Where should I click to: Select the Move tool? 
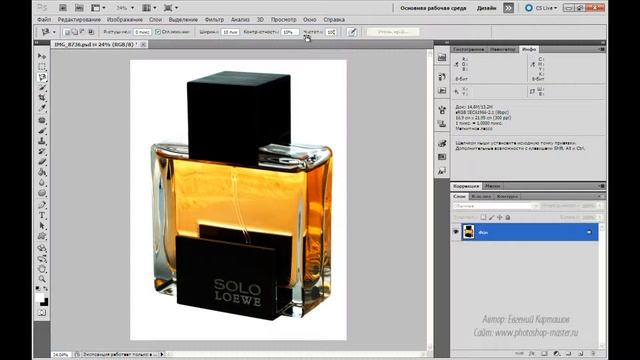[42, 56]
